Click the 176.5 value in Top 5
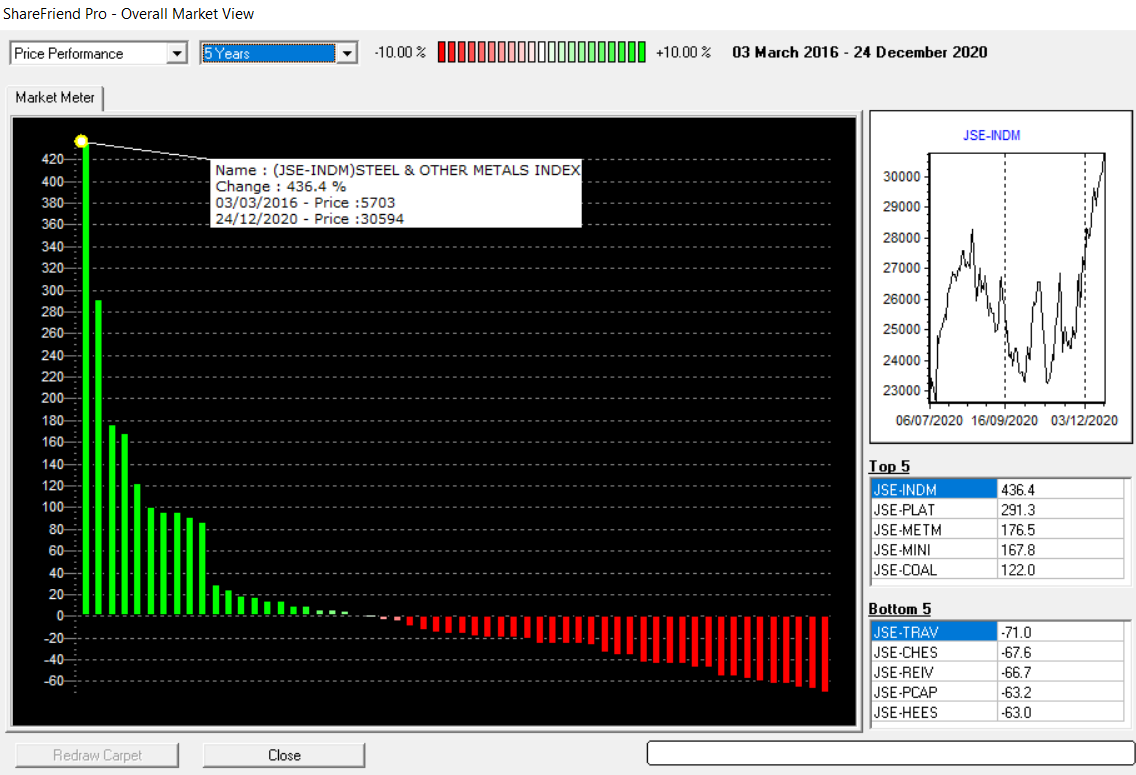This screenshot has height=775, width=1136. pos(1061,530)
